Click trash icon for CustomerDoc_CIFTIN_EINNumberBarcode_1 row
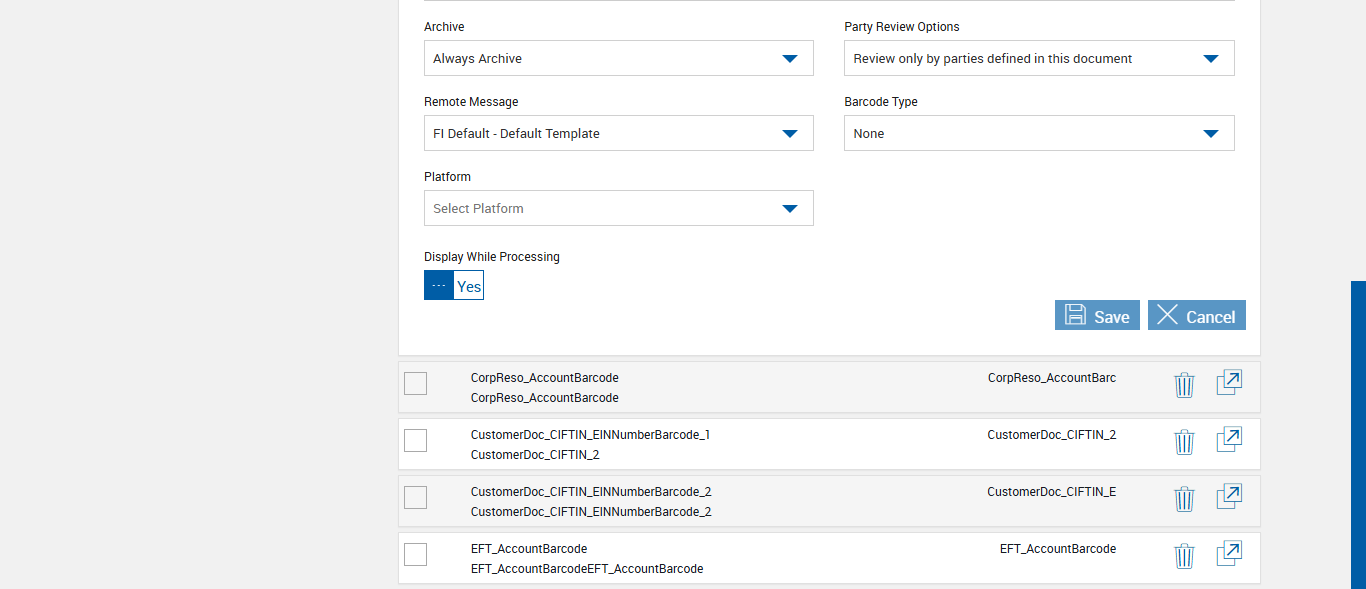The width and height of the screenshot is (1366, 589). coord(1184,442)
